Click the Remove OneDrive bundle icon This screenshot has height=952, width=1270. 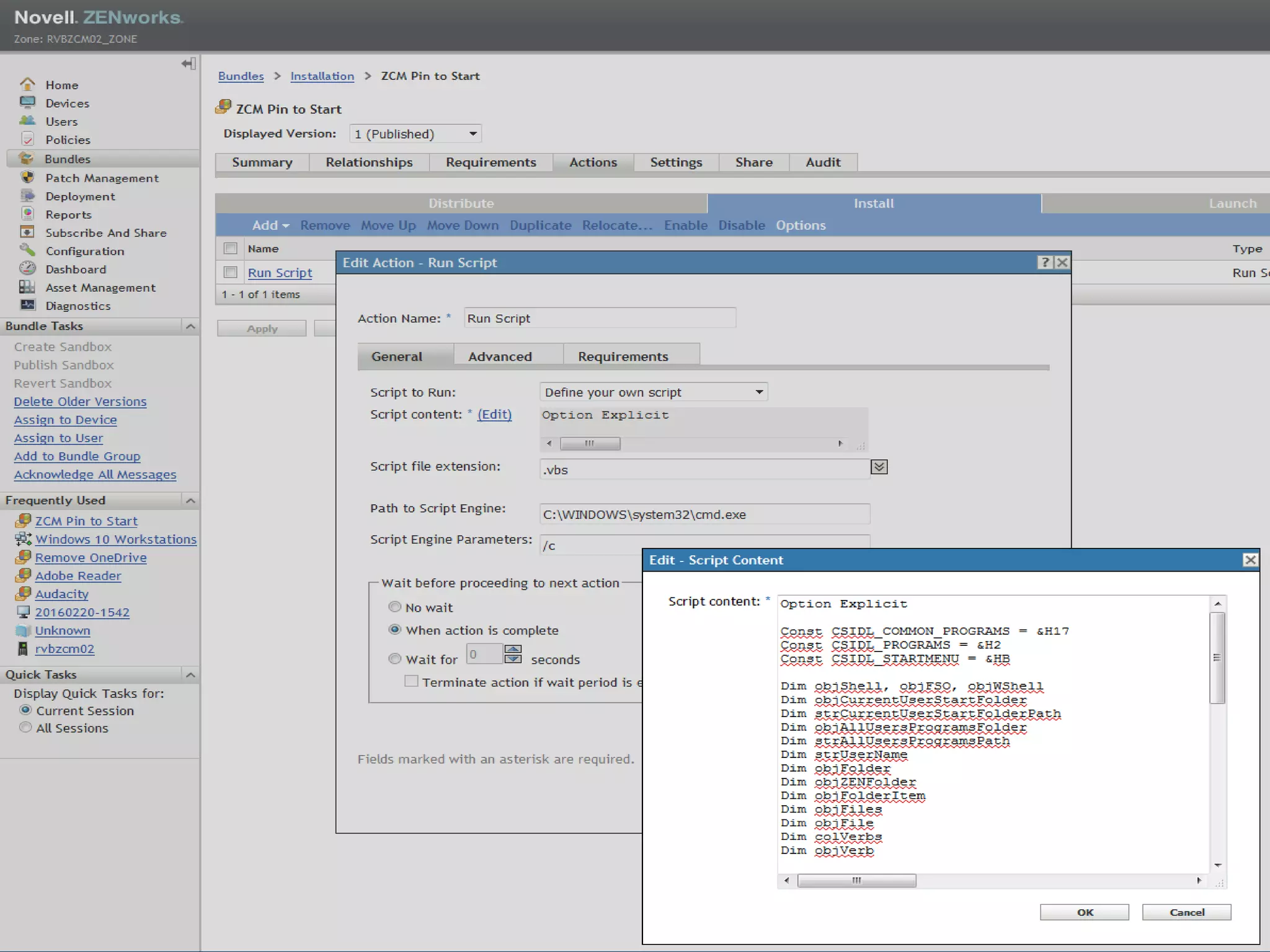(x=23, y=557)
